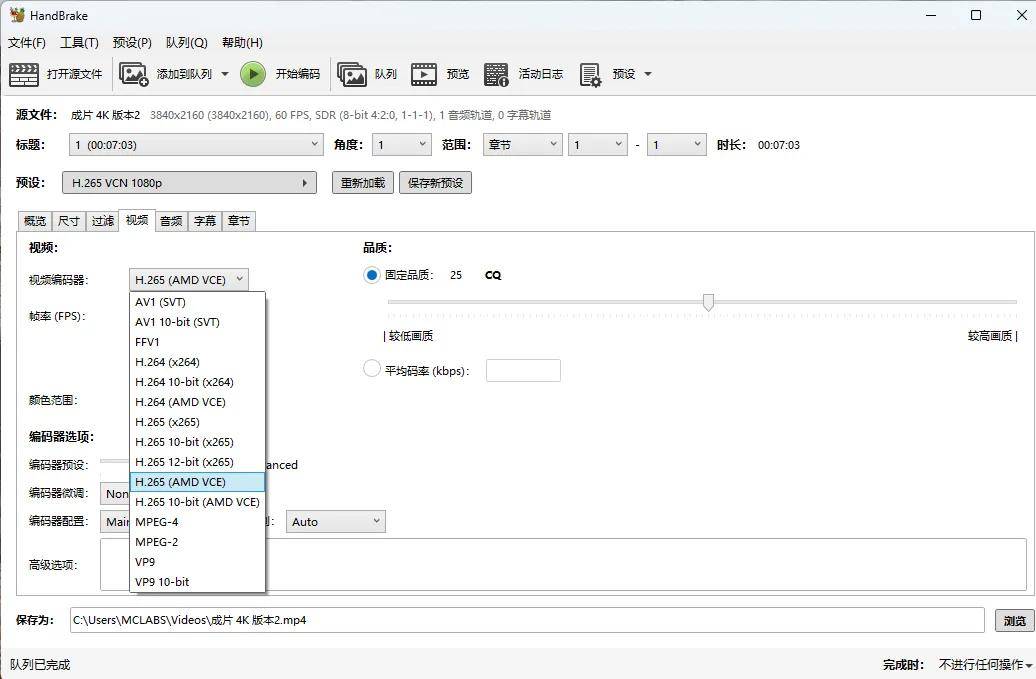Image resolution: width=1036 pixels, height=679 pixels.
Task: Click the HandBrake app logo in title bar
Action: (x=17, y=15)
